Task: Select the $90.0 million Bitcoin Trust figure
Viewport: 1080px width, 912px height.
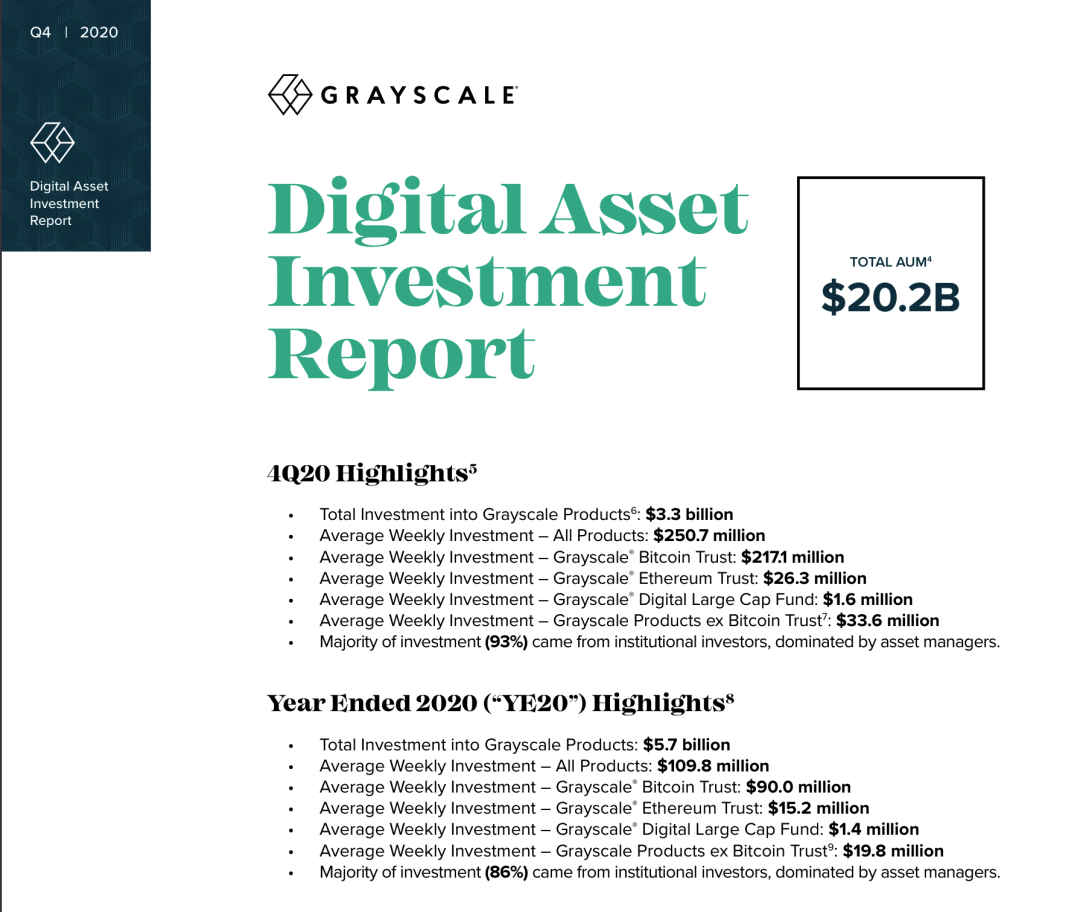Action: [x=798, y=787]
